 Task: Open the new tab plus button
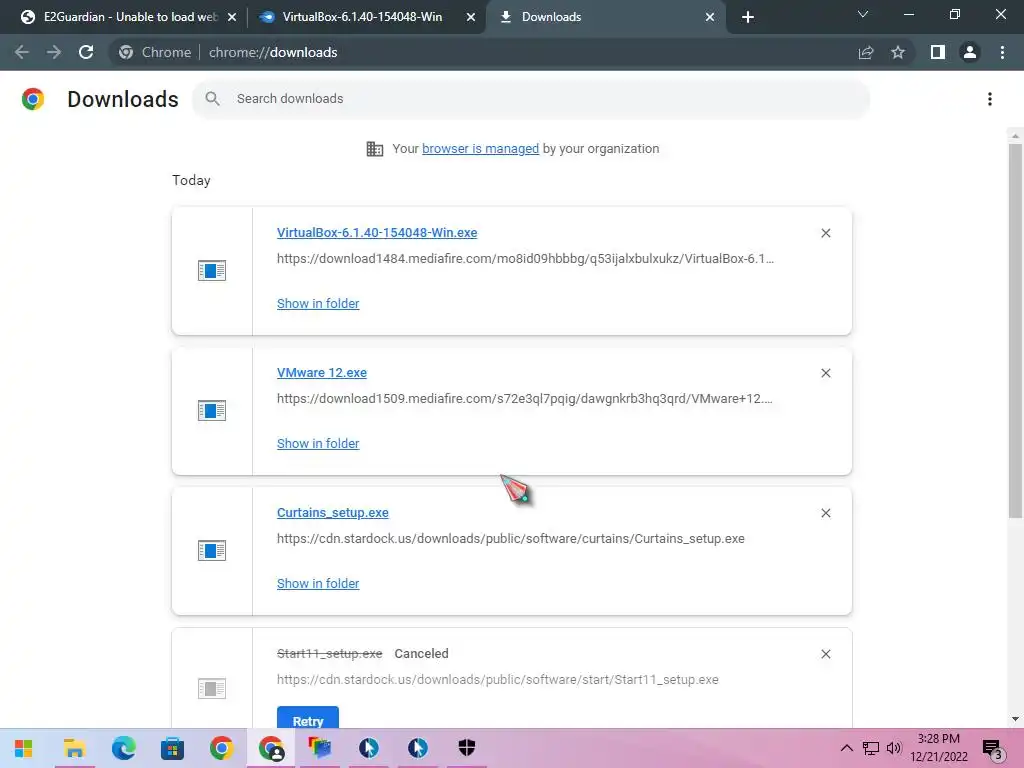748,17
